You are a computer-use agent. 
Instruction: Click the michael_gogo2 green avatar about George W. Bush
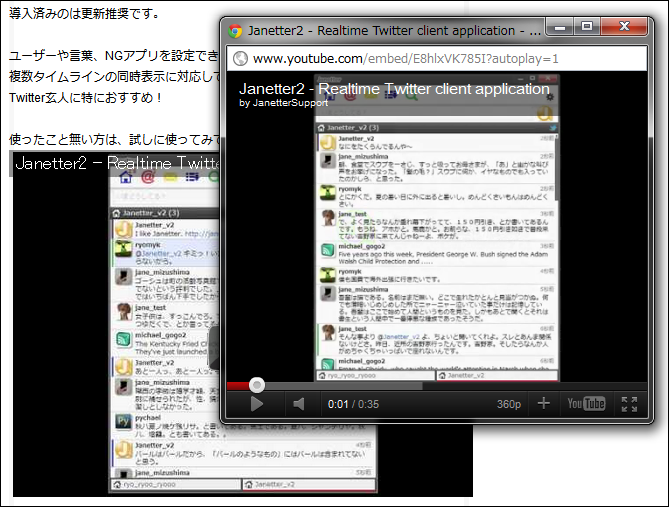point(328,250)
